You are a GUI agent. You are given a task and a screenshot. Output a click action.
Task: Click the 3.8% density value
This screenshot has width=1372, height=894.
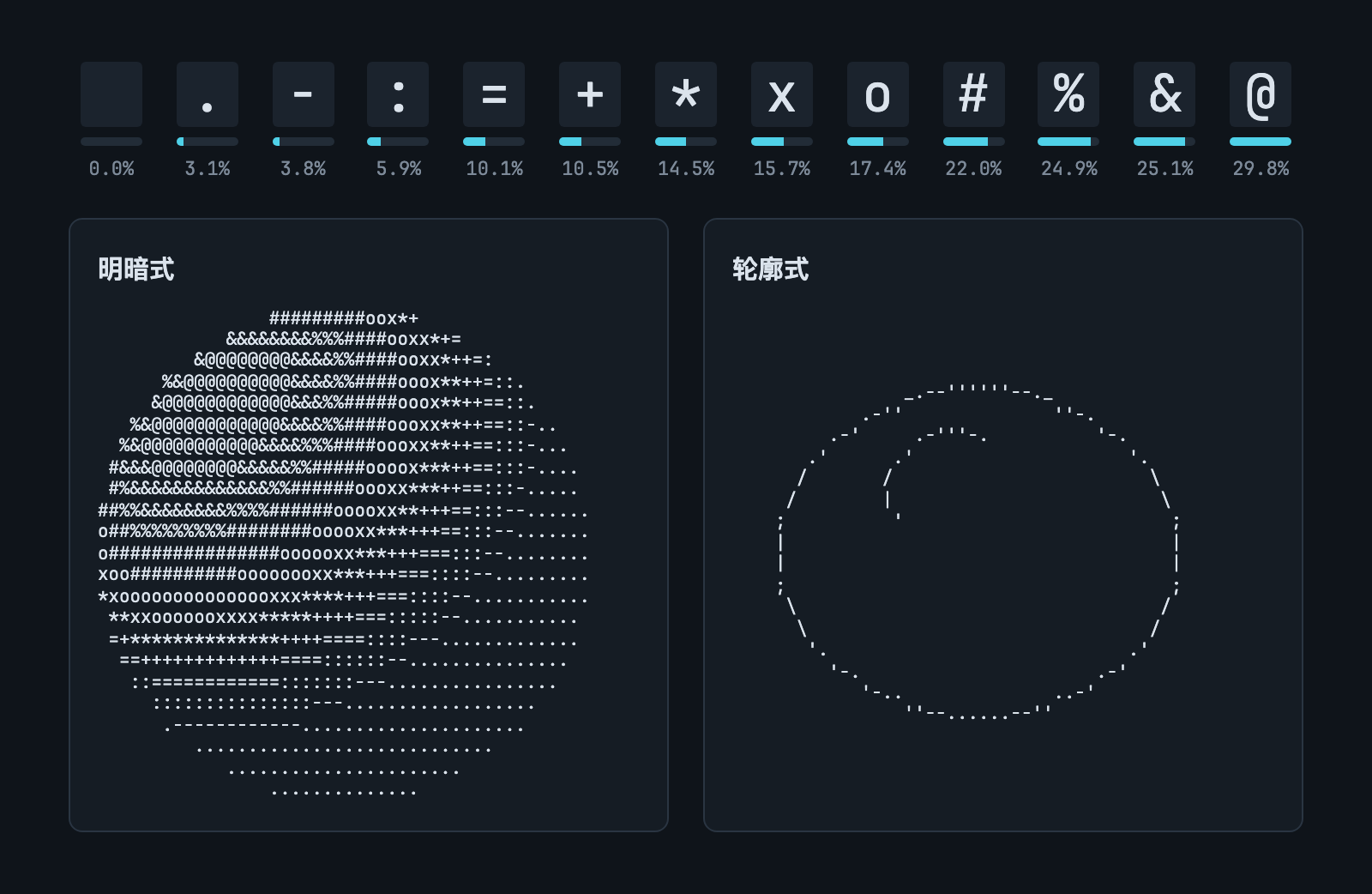[304, 169]
